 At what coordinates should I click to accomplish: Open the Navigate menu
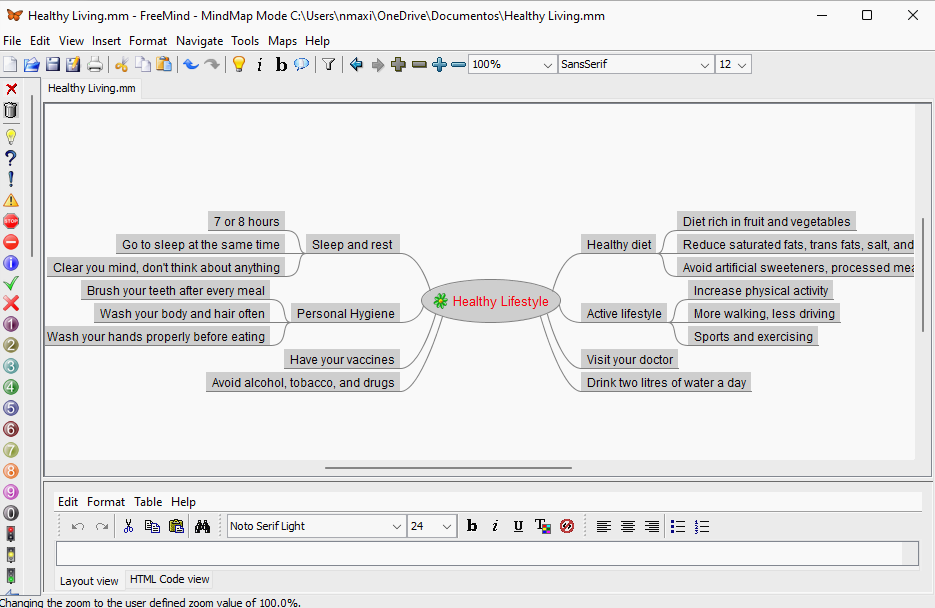click(x=200, y=41)
